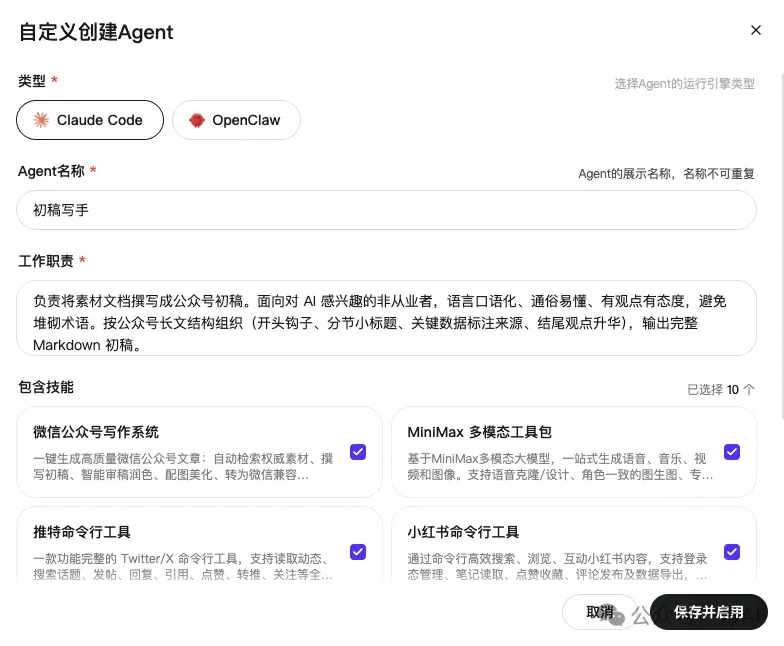Click the 已选择 10 个 counter text
This screenshot has height=646, width=784.
[720, 390]
